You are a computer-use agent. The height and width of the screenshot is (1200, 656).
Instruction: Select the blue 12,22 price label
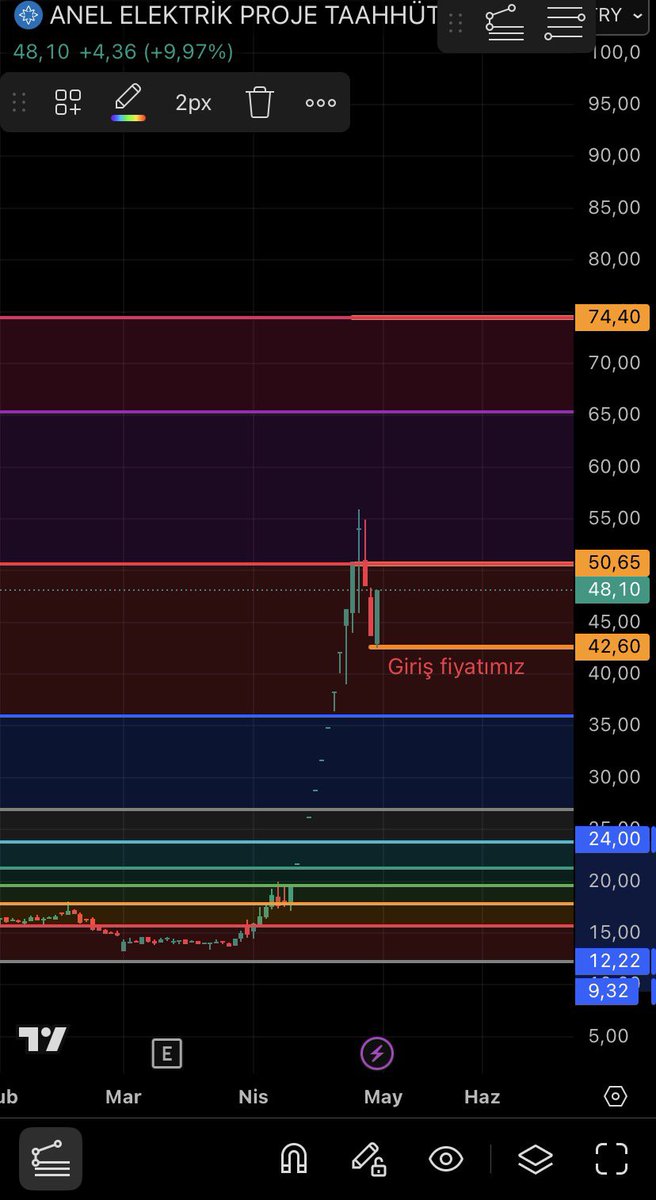613,960
